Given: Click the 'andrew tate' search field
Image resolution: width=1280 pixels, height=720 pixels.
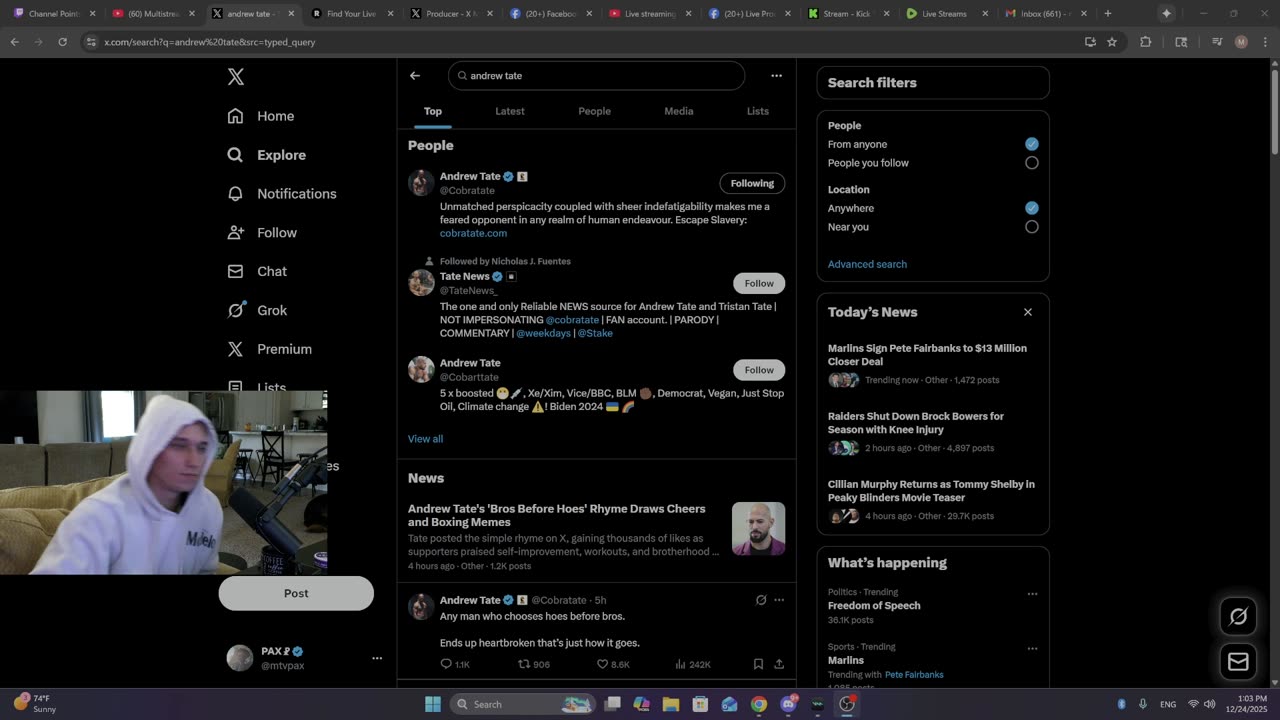Looking at the screenshot, I should pyautogui.click(x=597, y=76).
